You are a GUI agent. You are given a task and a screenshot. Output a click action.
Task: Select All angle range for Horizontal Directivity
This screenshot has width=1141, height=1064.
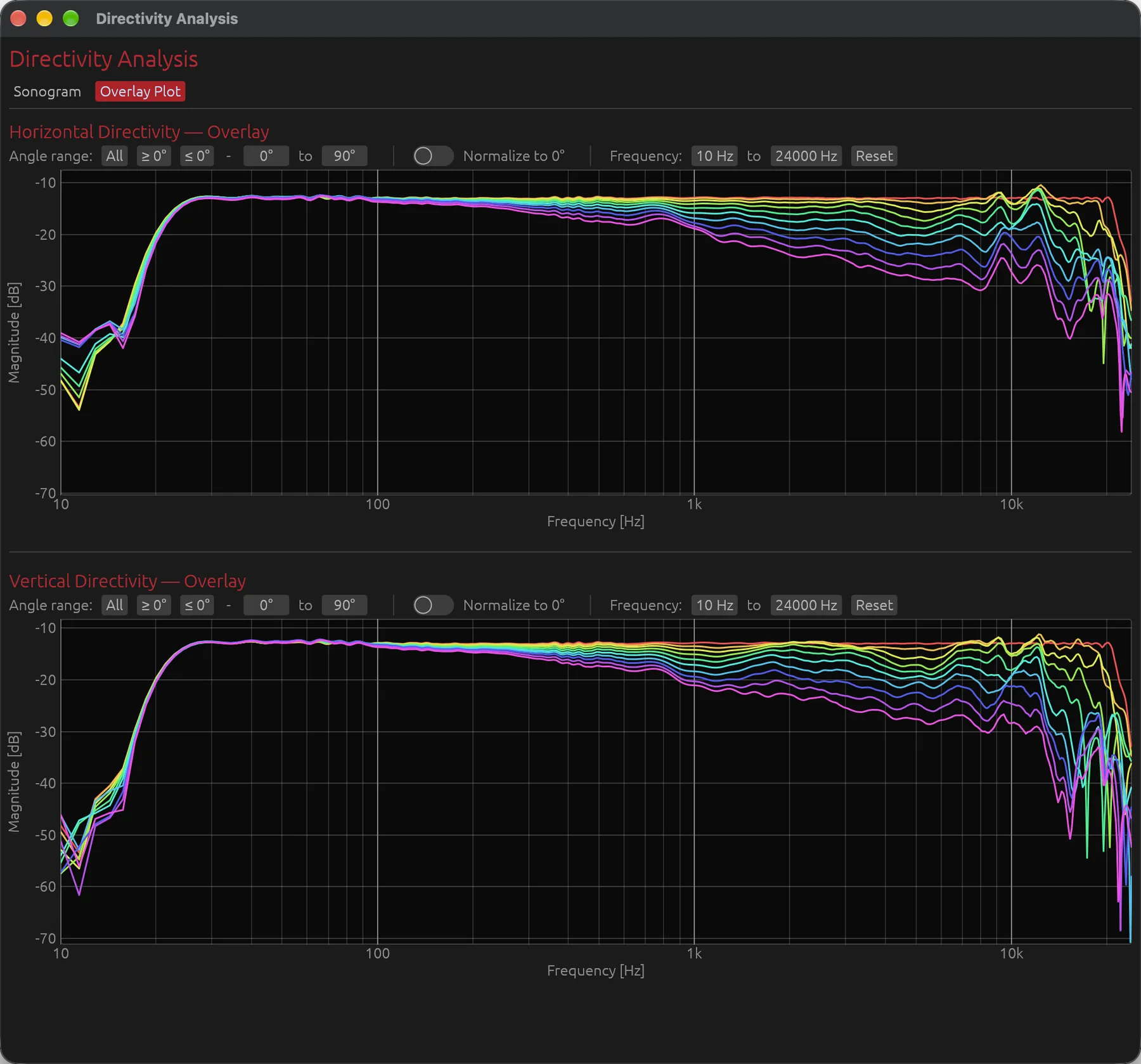[115, 156]
